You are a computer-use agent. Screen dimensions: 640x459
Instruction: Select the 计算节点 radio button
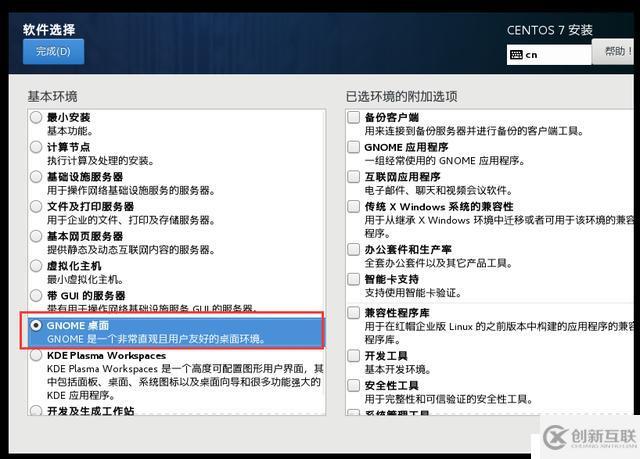[x=36, y=147]
